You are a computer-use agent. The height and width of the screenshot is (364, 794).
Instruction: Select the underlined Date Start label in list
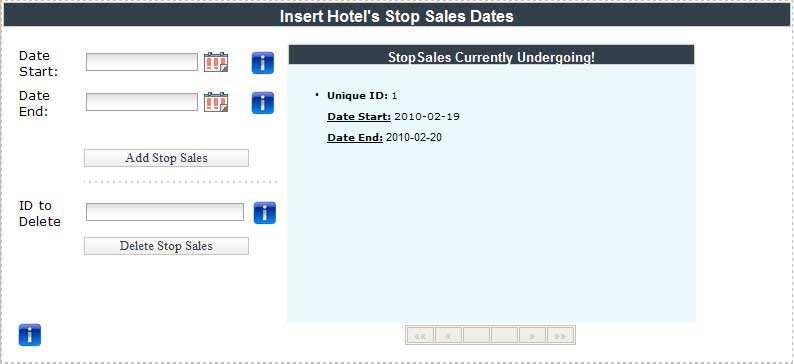(x=359, y=116)
